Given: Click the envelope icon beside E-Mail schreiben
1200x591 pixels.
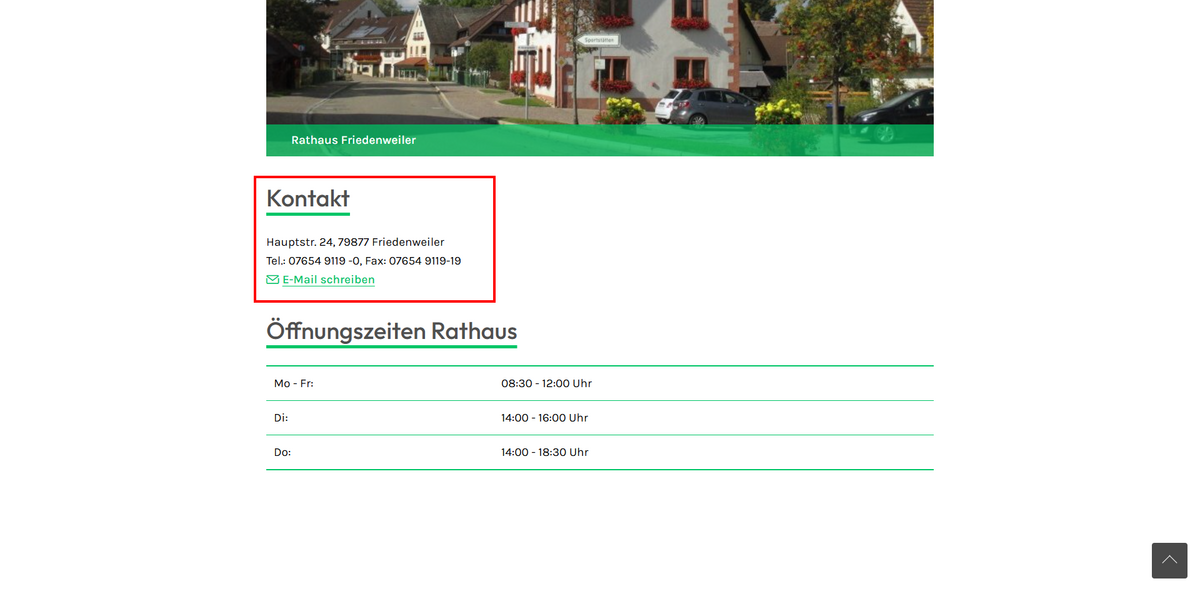Looking at the screenshot, I should (272, 280).
